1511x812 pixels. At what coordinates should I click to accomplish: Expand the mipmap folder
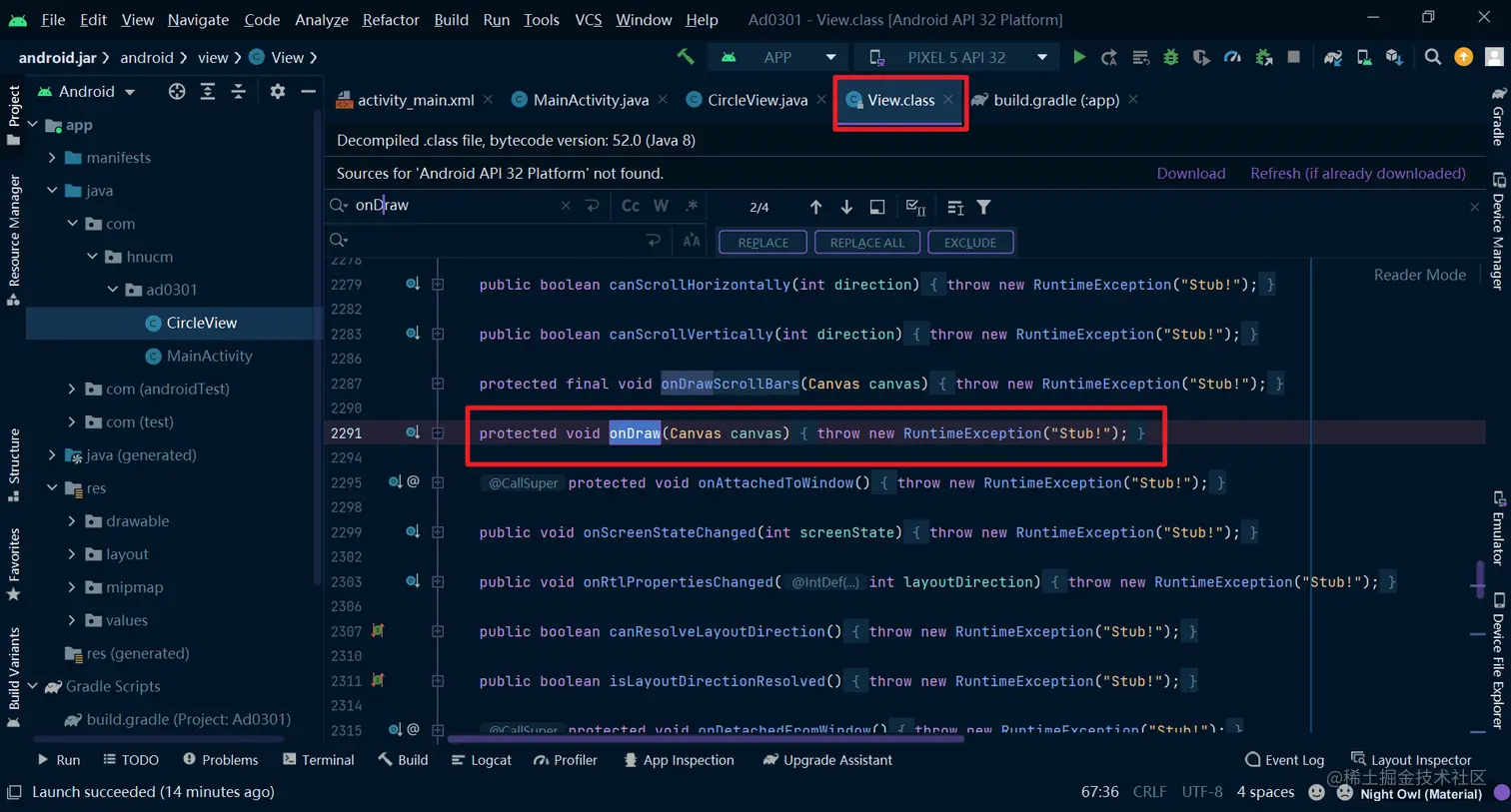click(72, 587)
